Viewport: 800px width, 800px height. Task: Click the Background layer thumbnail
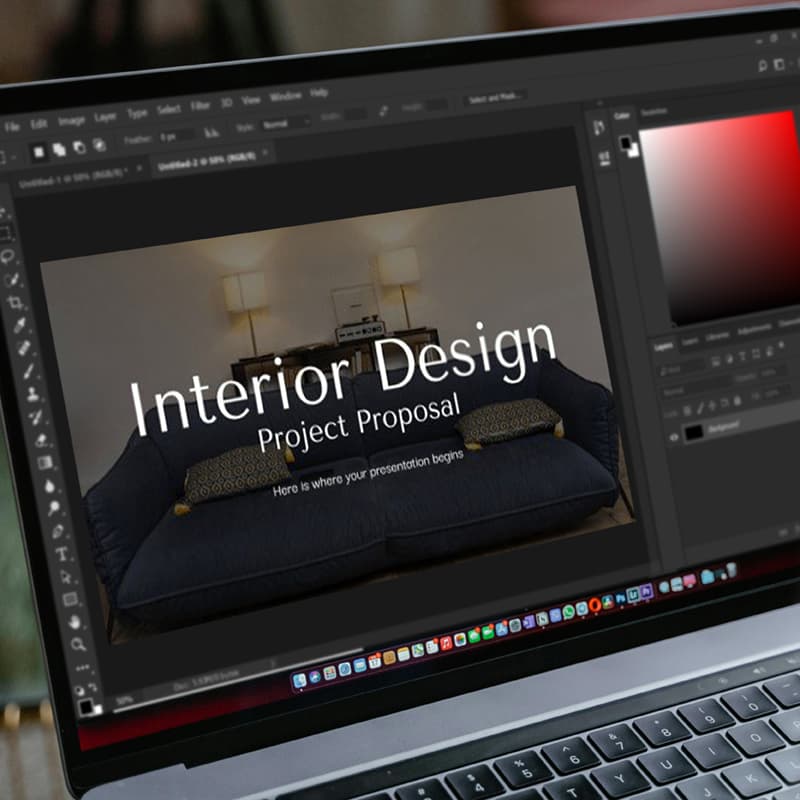(x=694, y=433)
